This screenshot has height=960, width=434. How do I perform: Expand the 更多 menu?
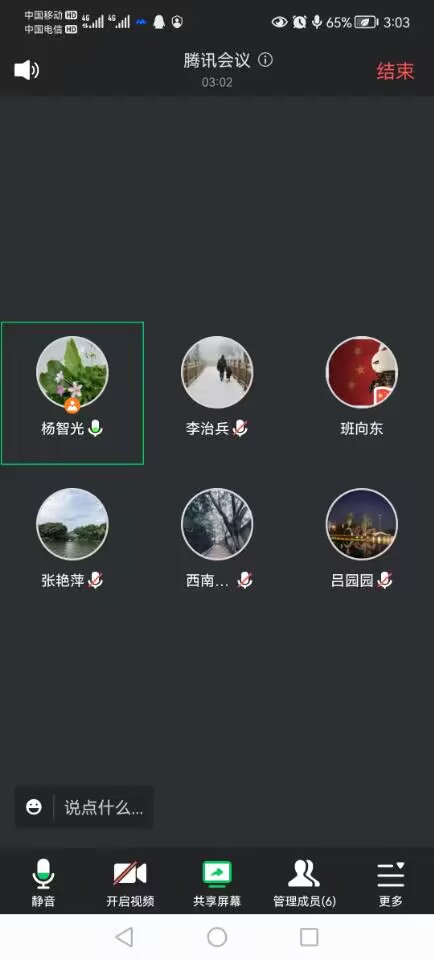tap(391, 883)
